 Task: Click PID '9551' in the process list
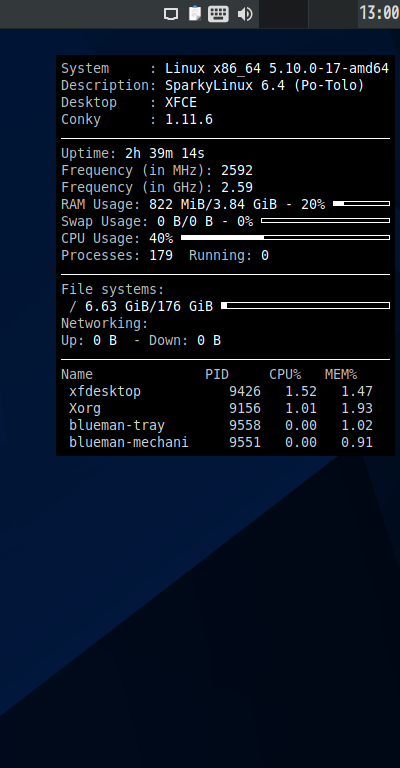tap(245, 442)
